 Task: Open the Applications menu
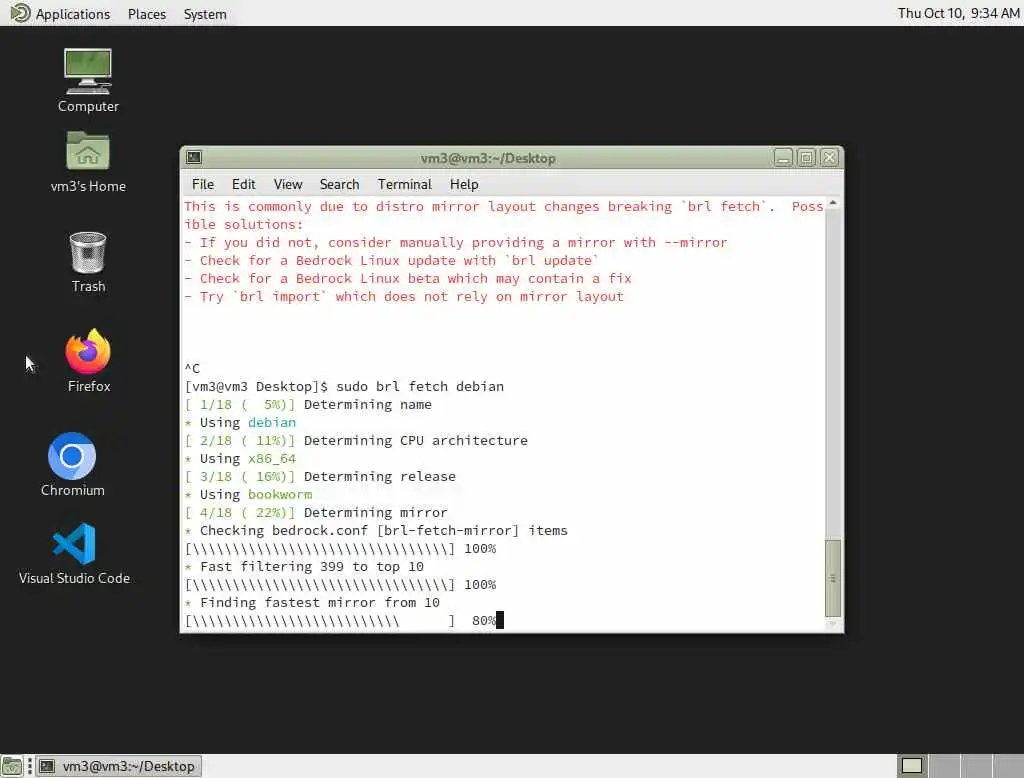72,14
